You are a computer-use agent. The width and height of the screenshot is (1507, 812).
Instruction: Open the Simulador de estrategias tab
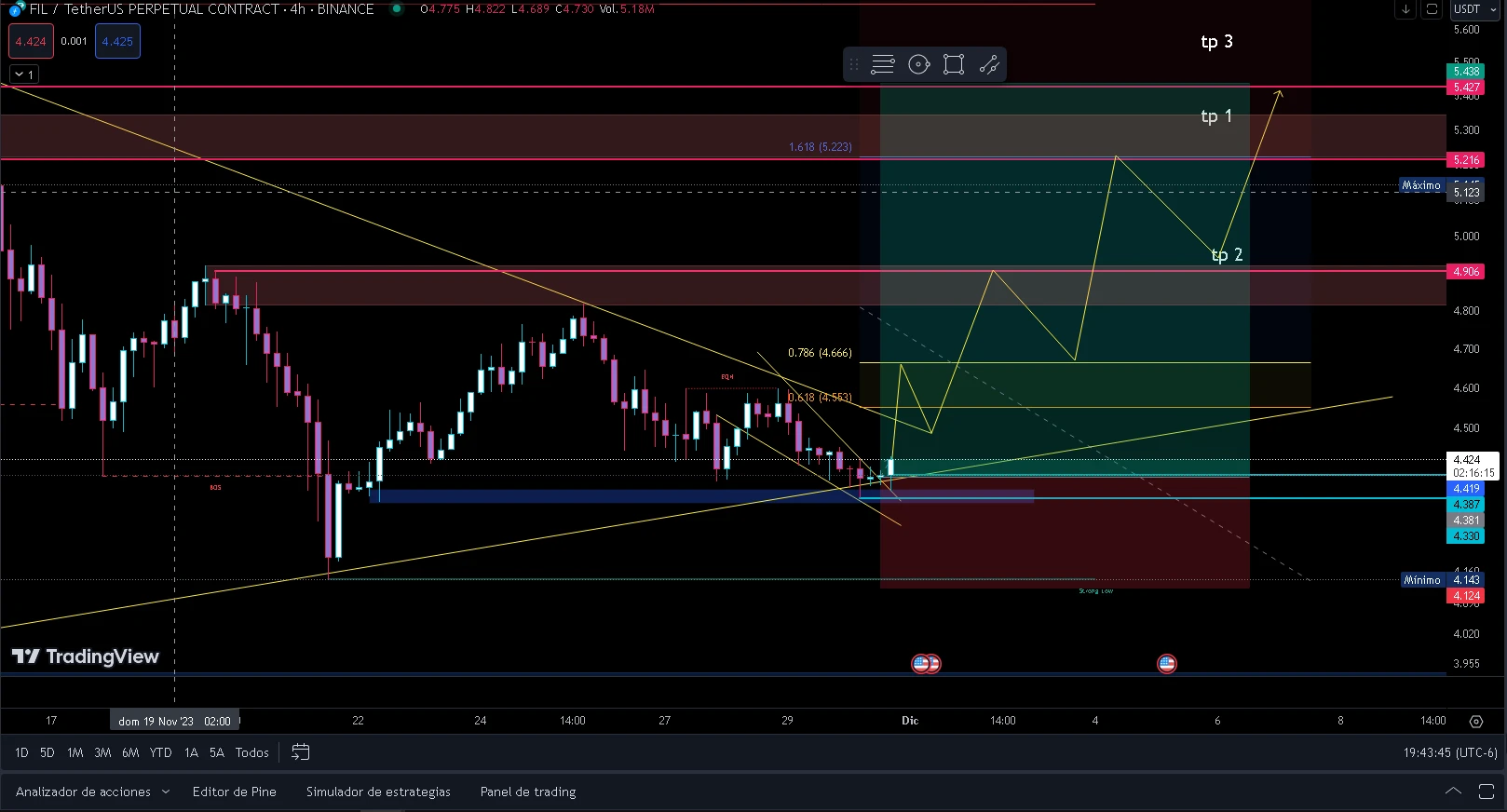378,792
